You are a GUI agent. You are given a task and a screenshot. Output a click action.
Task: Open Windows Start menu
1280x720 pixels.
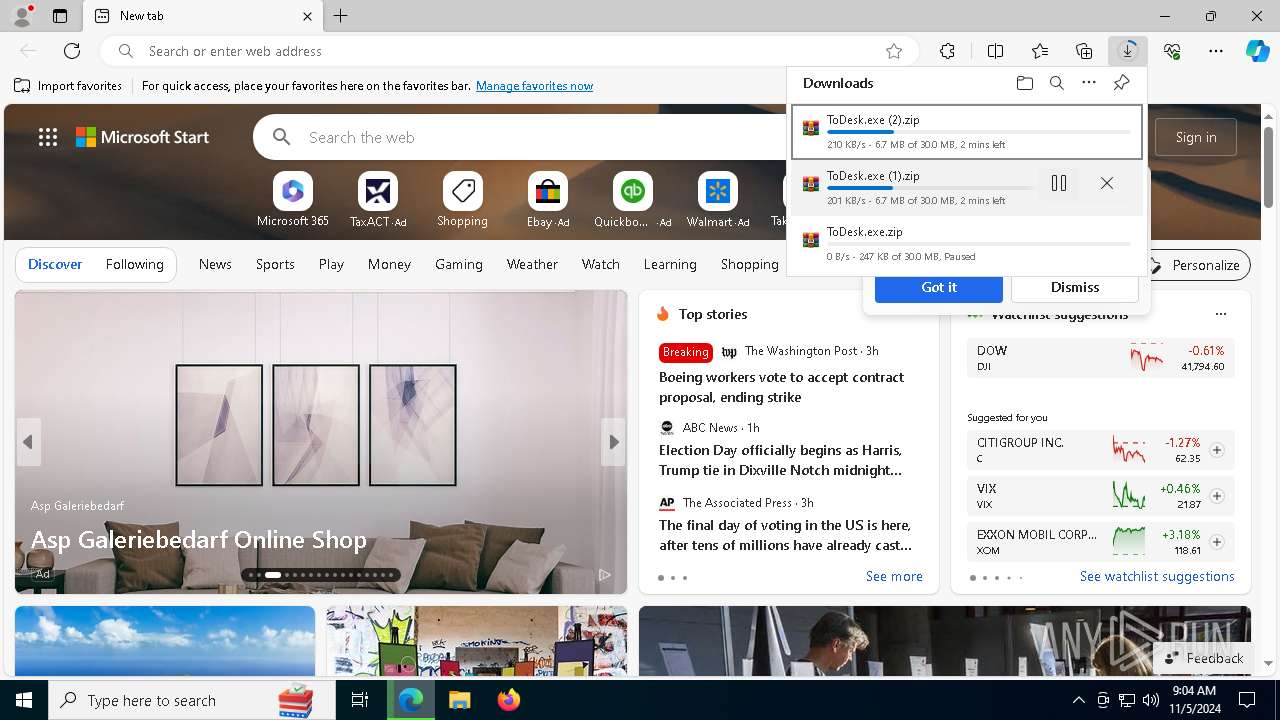(x=24, y=700)
